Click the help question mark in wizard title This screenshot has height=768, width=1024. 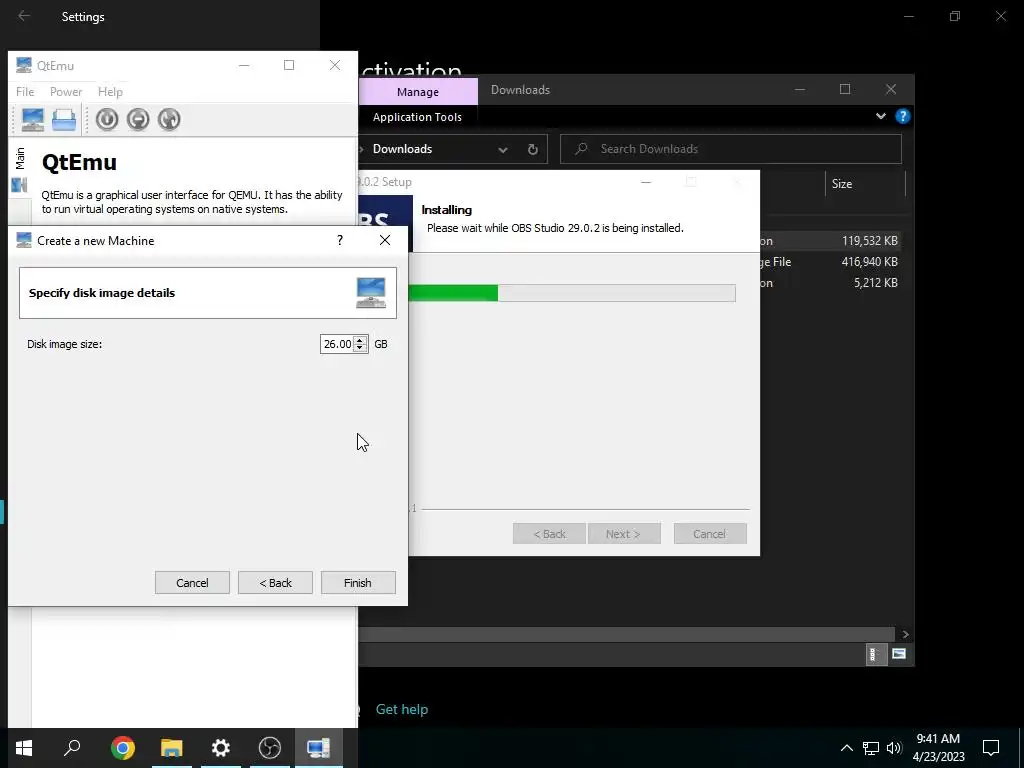pyautogui.click(x=340, y=240)
